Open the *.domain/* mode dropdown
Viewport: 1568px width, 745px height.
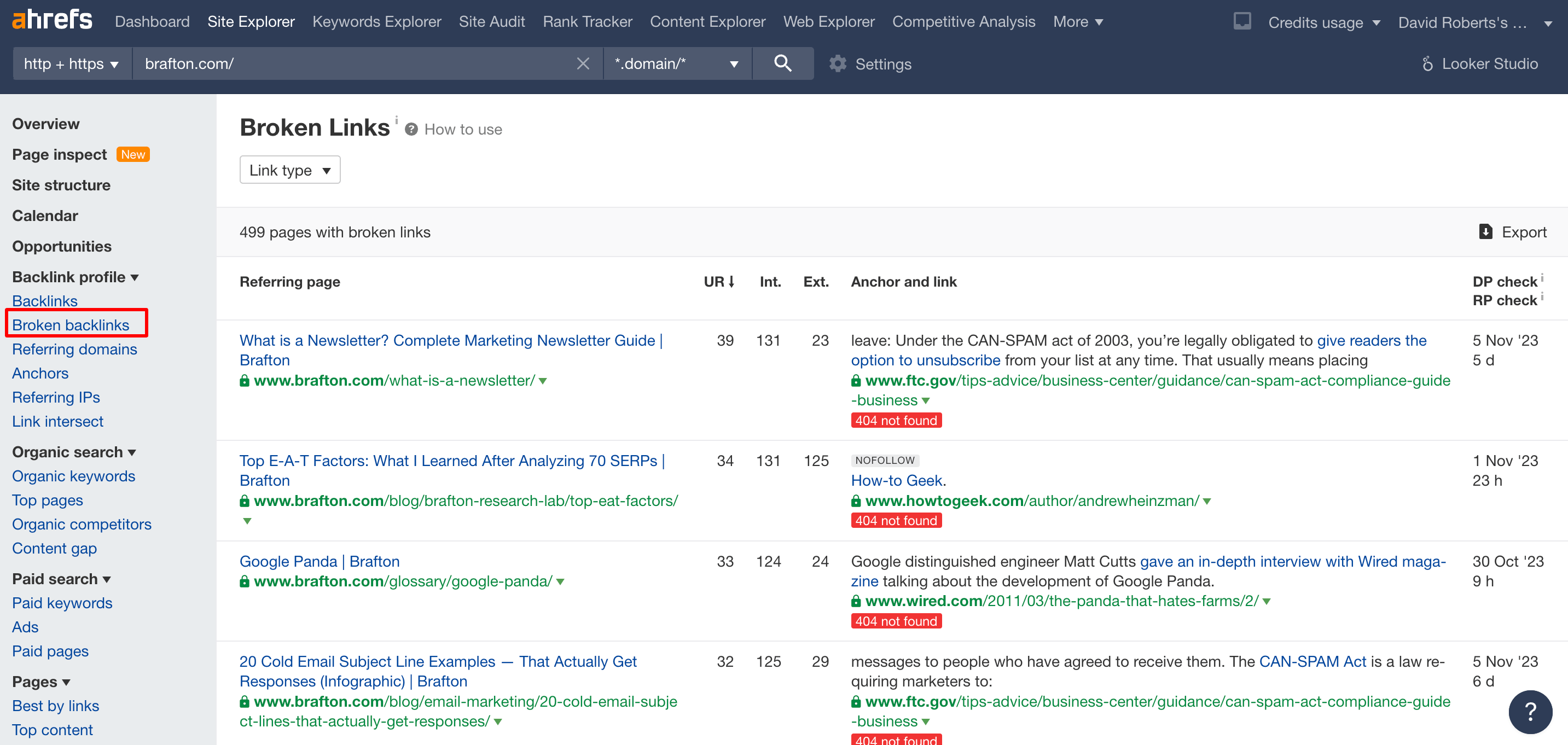[x=677, y=63]
